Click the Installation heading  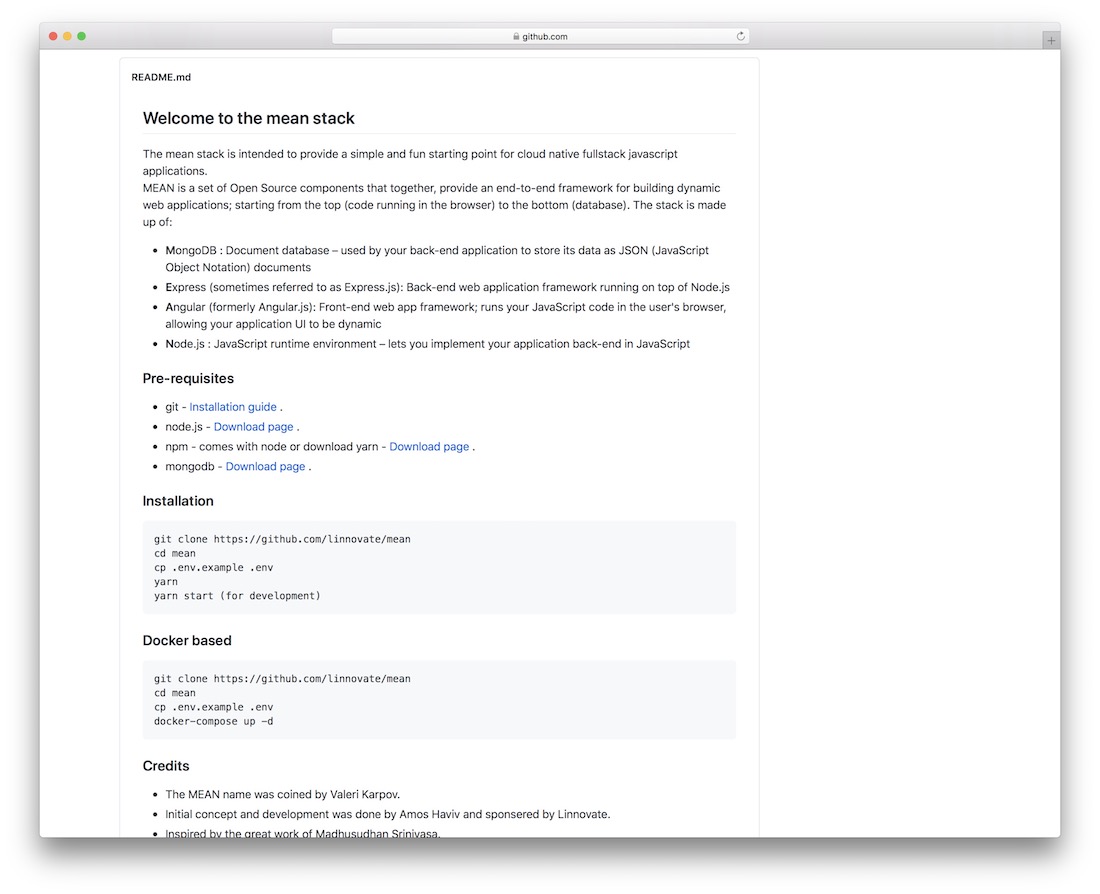tap(178, 501)
